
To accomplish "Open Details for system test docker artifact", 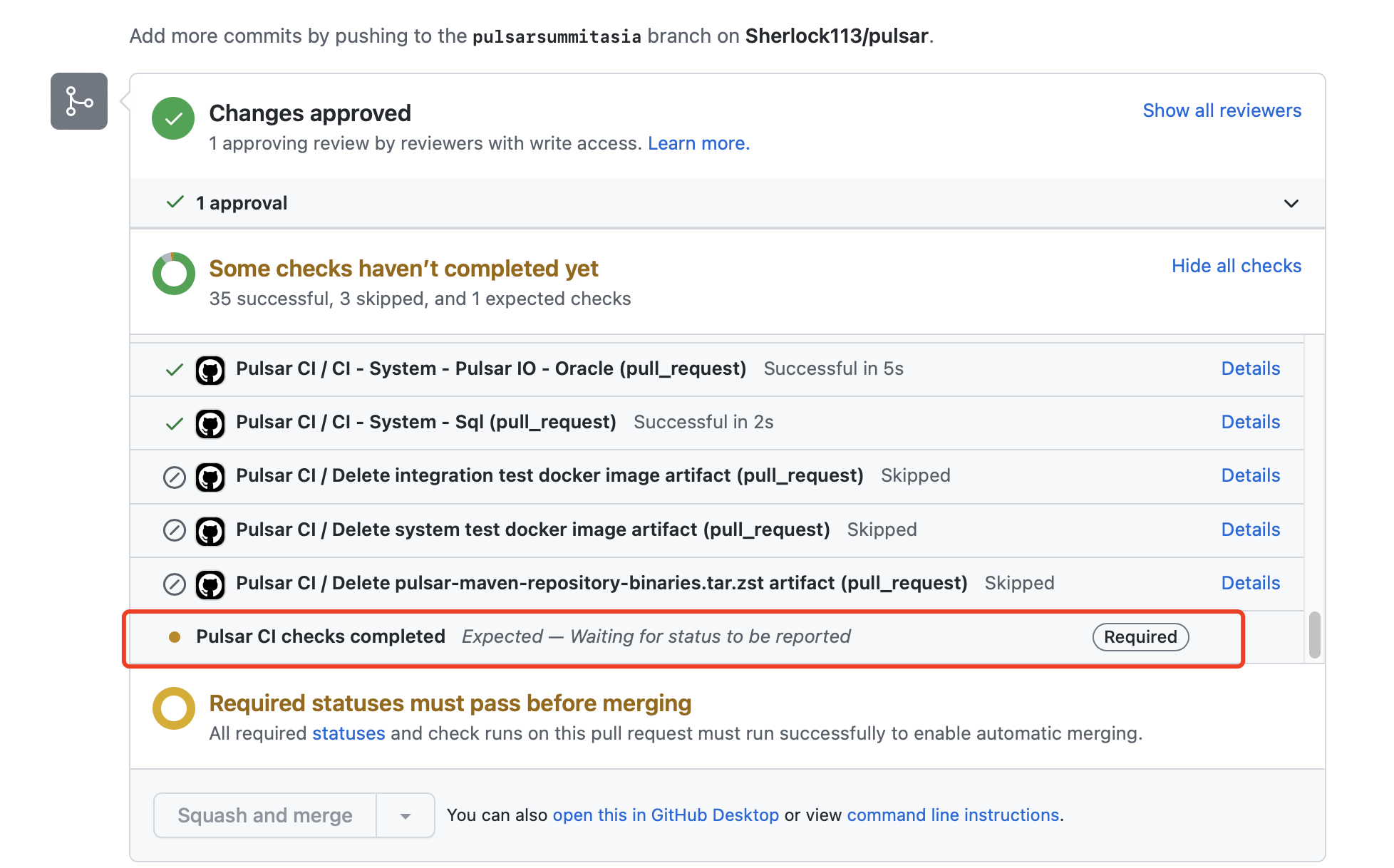I will click(1251, 529).
